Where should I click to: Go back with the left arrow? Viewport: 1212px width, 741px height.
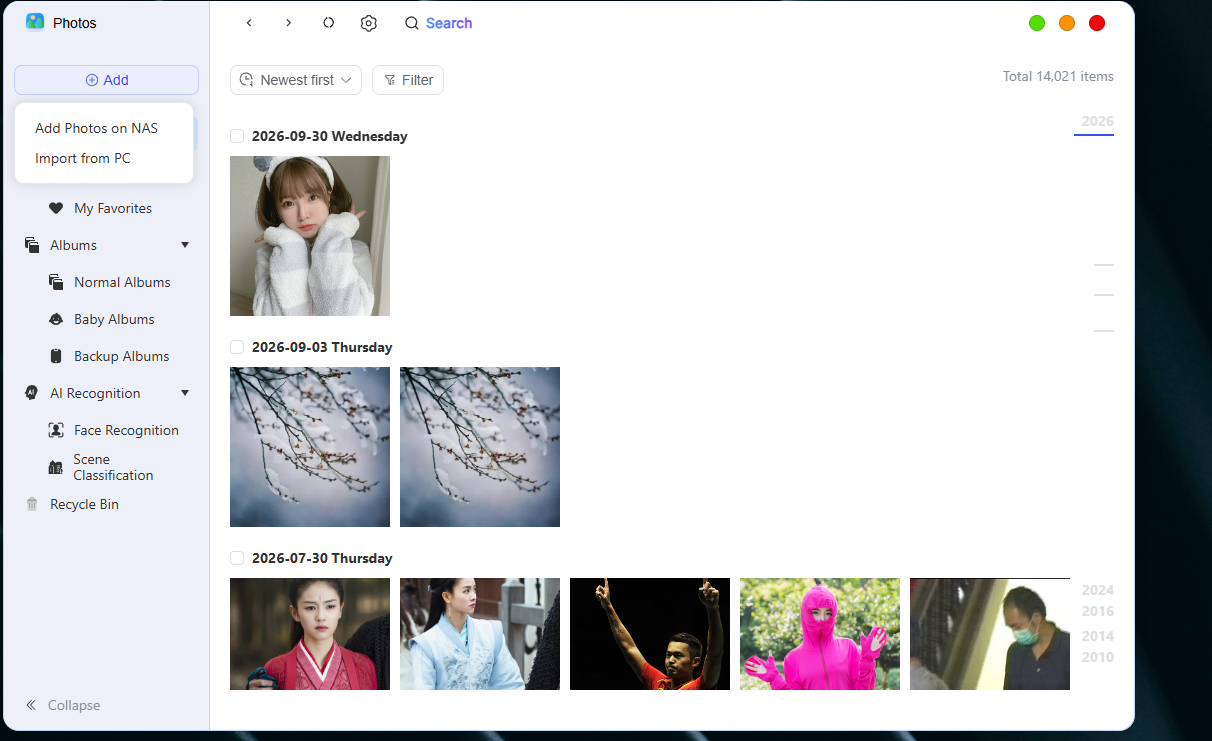[x=249, y=23]
